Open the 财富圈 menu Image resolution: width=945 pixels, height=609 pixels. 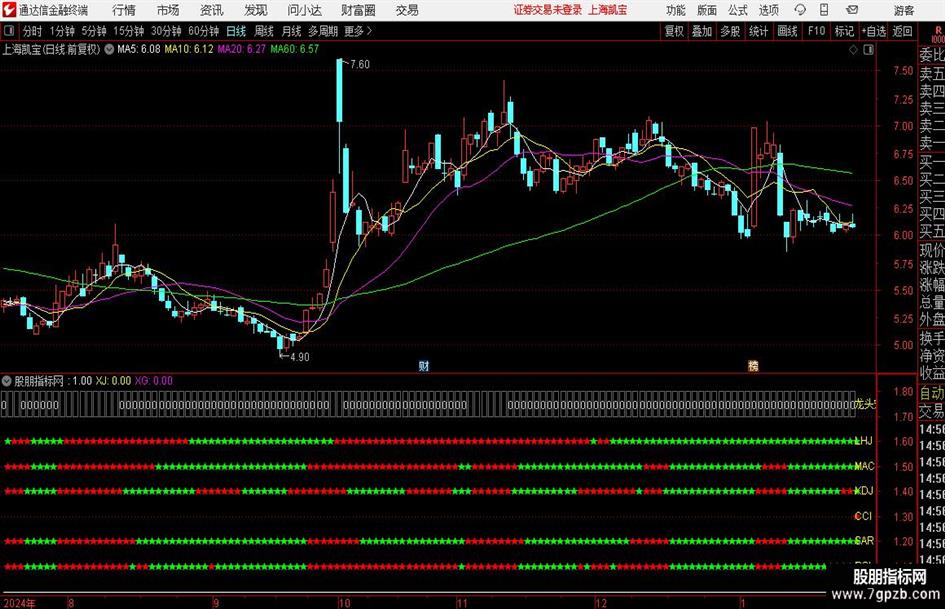coord(358,10)
